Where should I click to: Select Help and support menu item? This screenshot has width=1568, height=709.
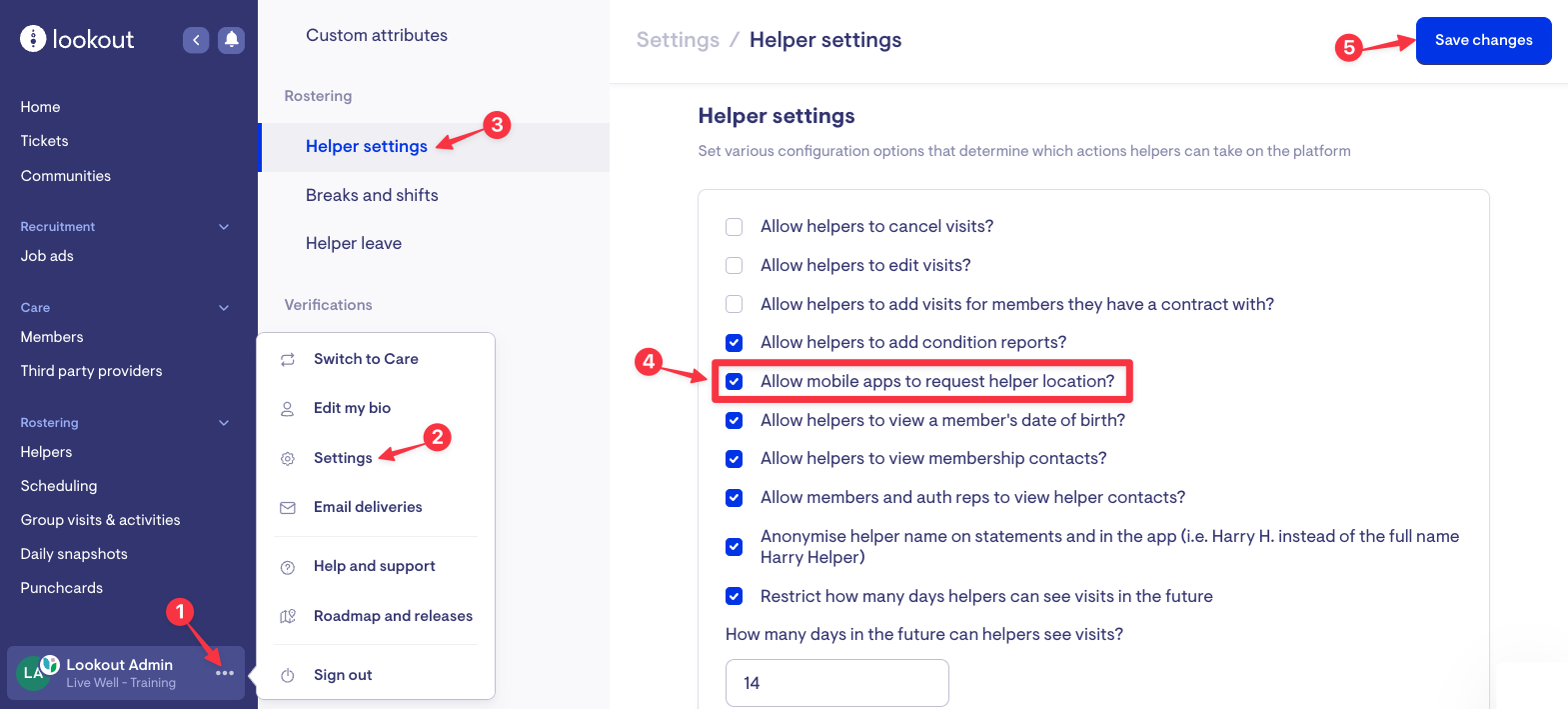374,566
